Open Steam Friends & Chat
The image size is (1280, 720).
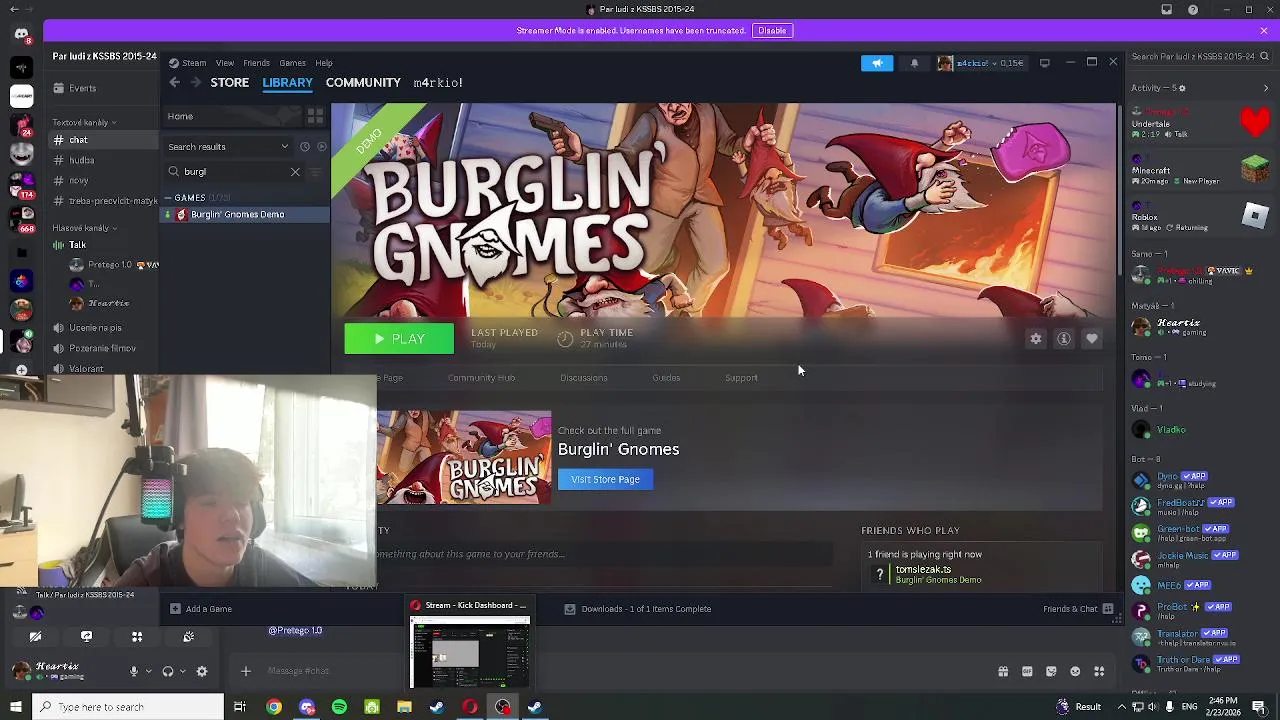(x=1077, y=609)
